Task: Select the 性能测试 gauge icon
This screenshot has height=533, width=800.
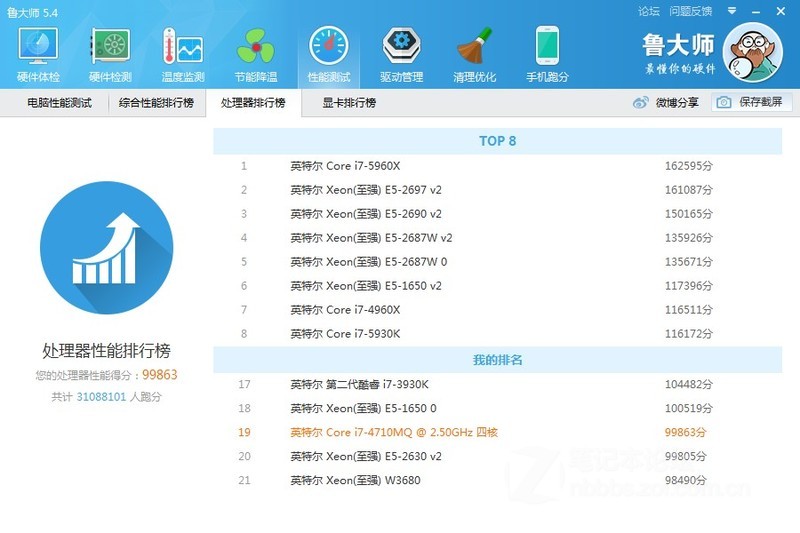Action: (x=329, y=46)
